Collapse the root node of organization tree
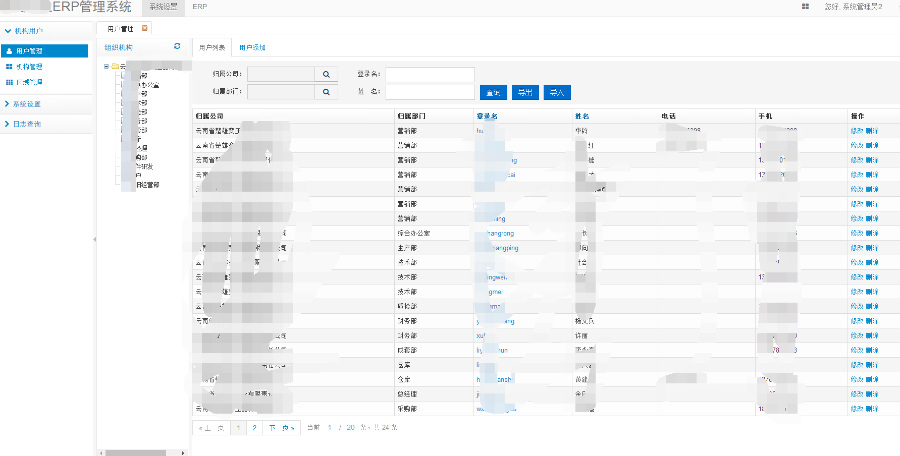Image resolution: width=900 pixels, height=456 pixels. [106, 66]
